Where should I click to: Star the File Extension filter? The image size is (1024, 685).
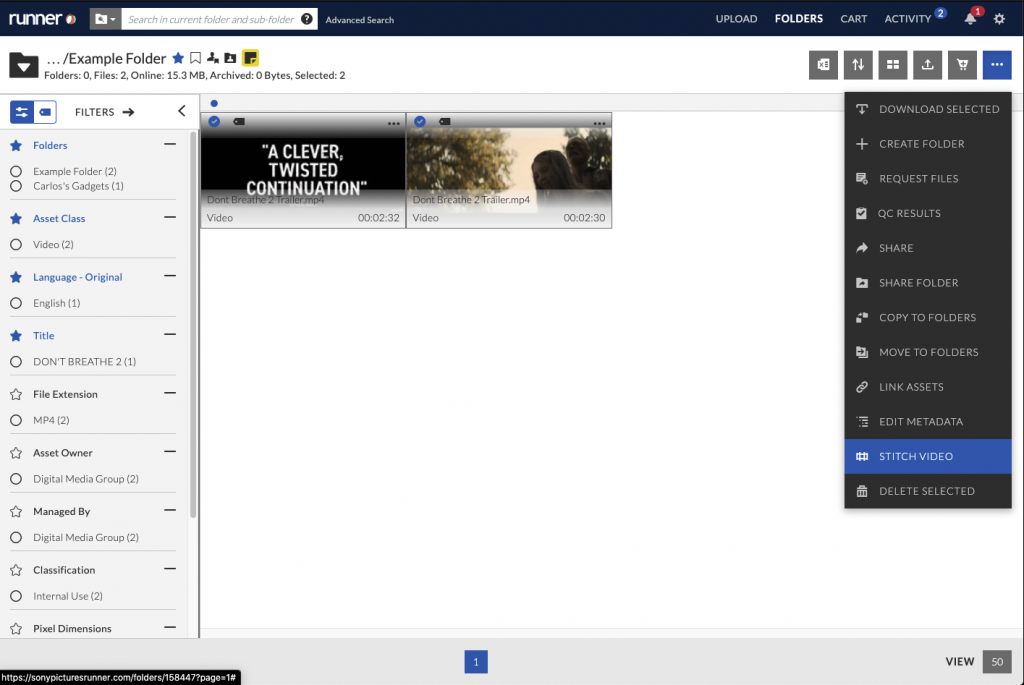tap(16, 394)
